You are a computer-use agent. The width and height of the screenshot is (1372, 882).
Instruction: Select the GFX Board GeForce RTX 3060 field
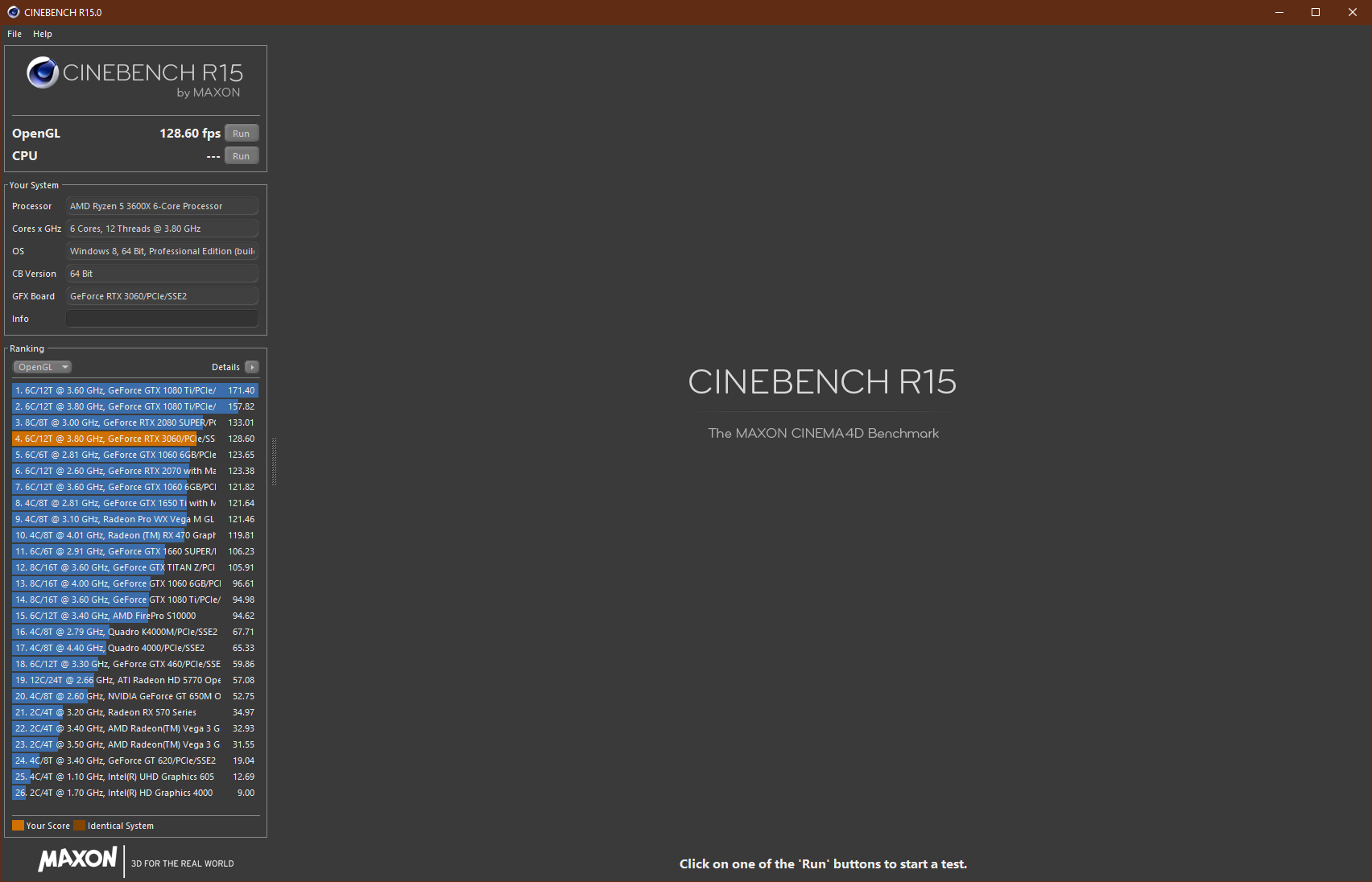162,296
